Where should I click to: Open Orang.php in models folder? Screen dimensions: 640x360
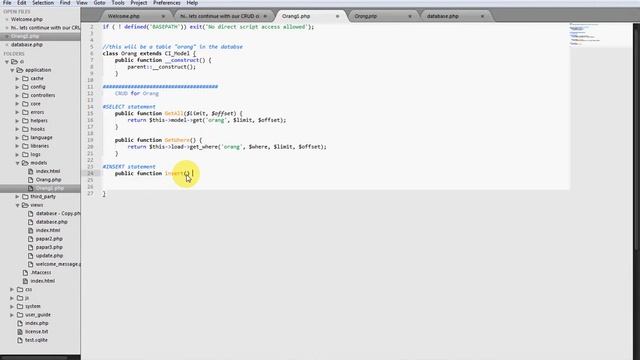pyautogui.click(x=48, y=180)
